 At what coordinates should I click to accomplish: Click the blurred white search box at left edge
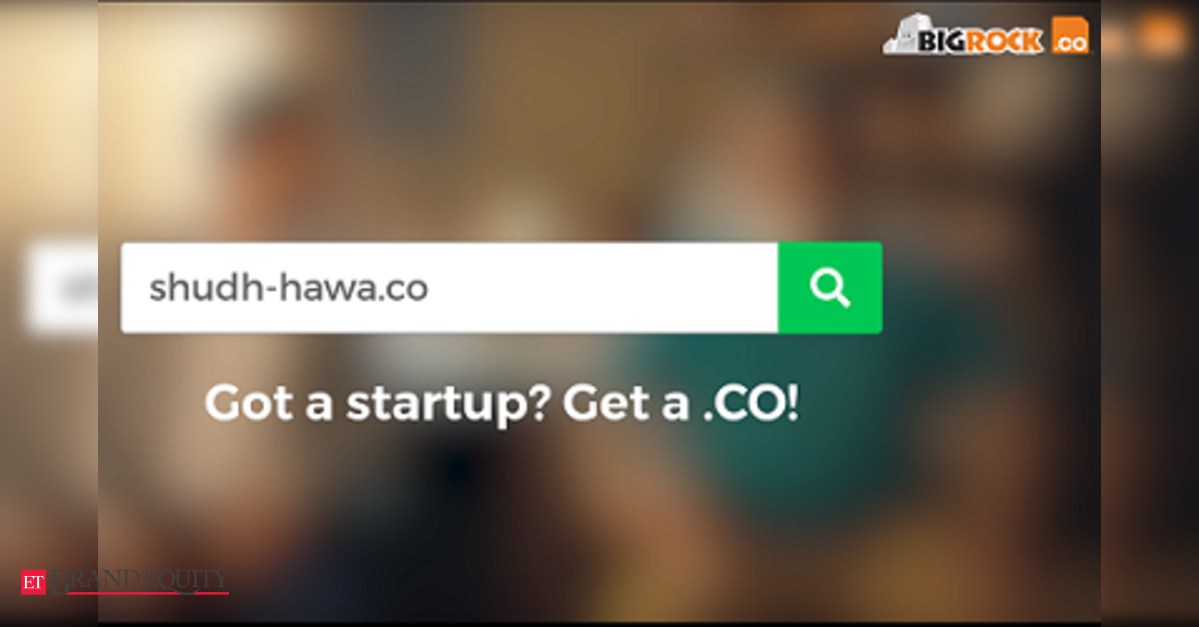(x=63, y=288)
